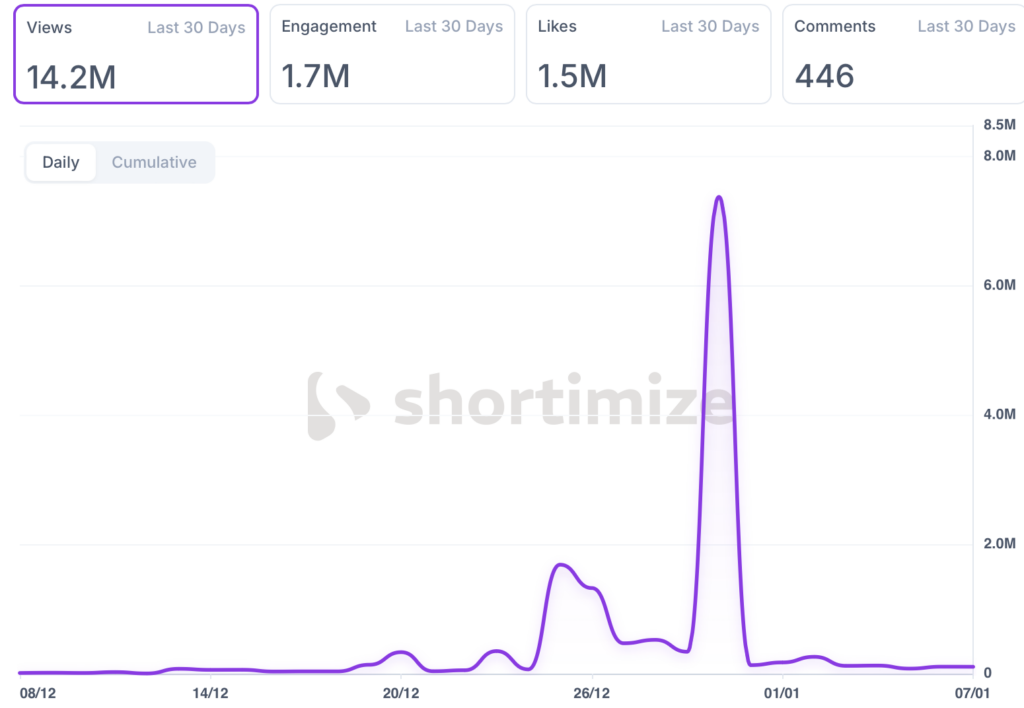Click the Shortimize logo icon watermark
This screenshot has width=1024, height=708.
[x=336, y=406]
